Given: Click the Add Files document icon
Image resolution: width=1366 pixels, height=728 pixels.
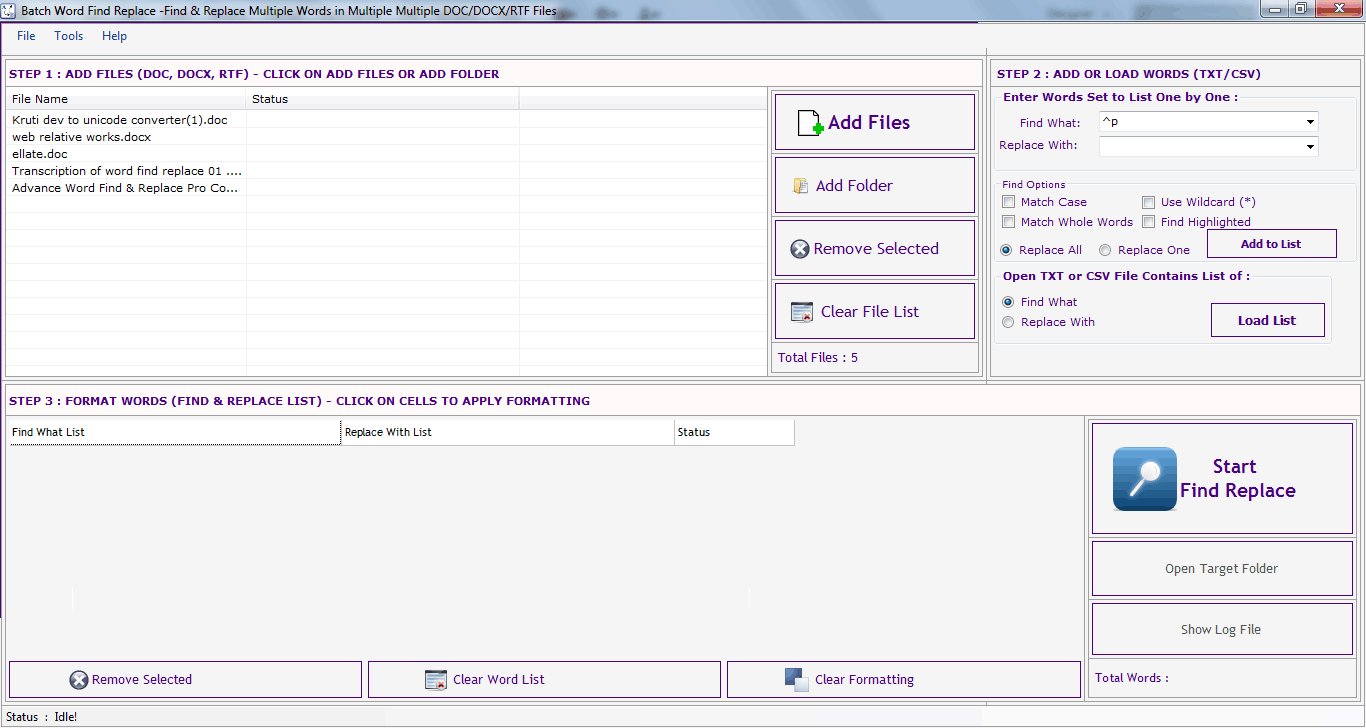Looking at the screenshot, I should (x=810, y=123).
